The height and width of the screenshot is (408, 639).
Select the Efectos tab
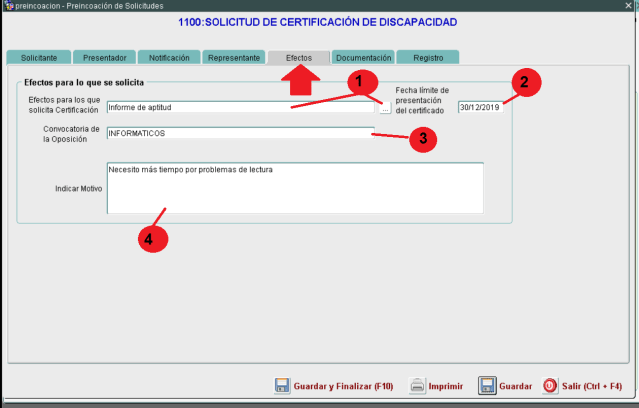(x=299, y=58)
